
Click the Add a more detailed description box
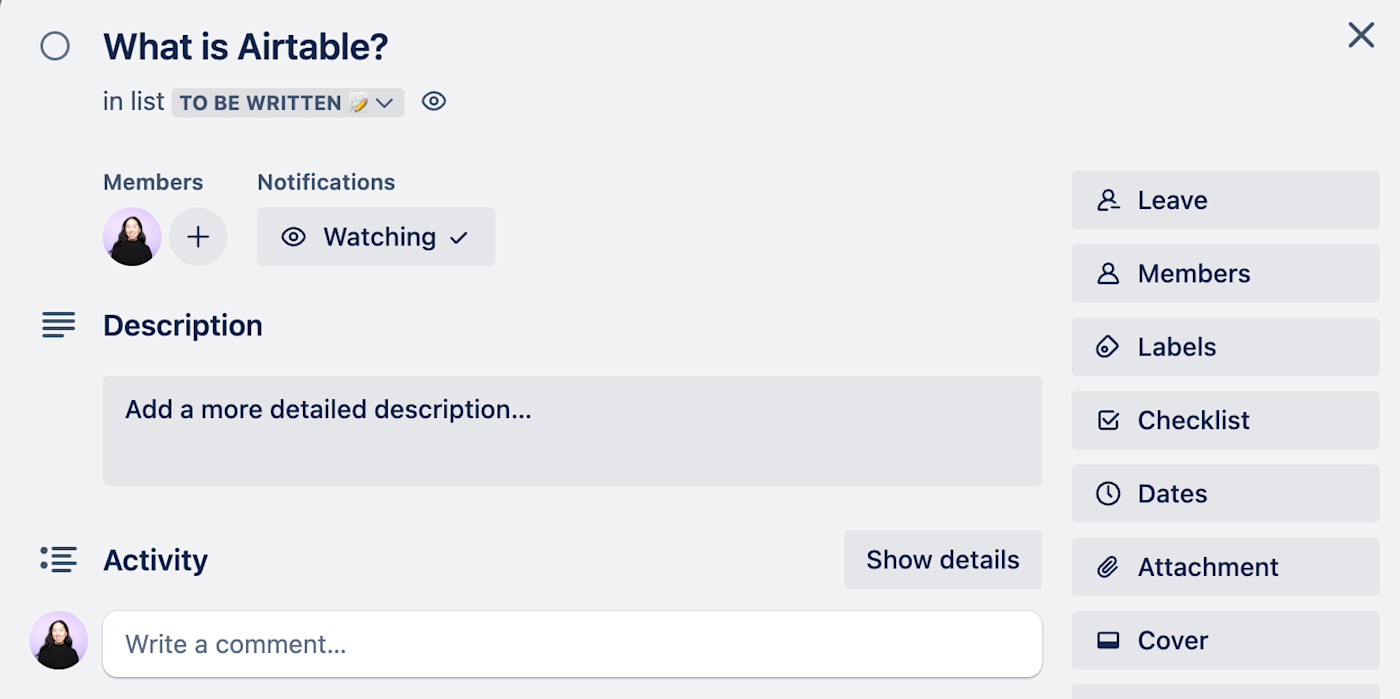[x=572, y=430]
